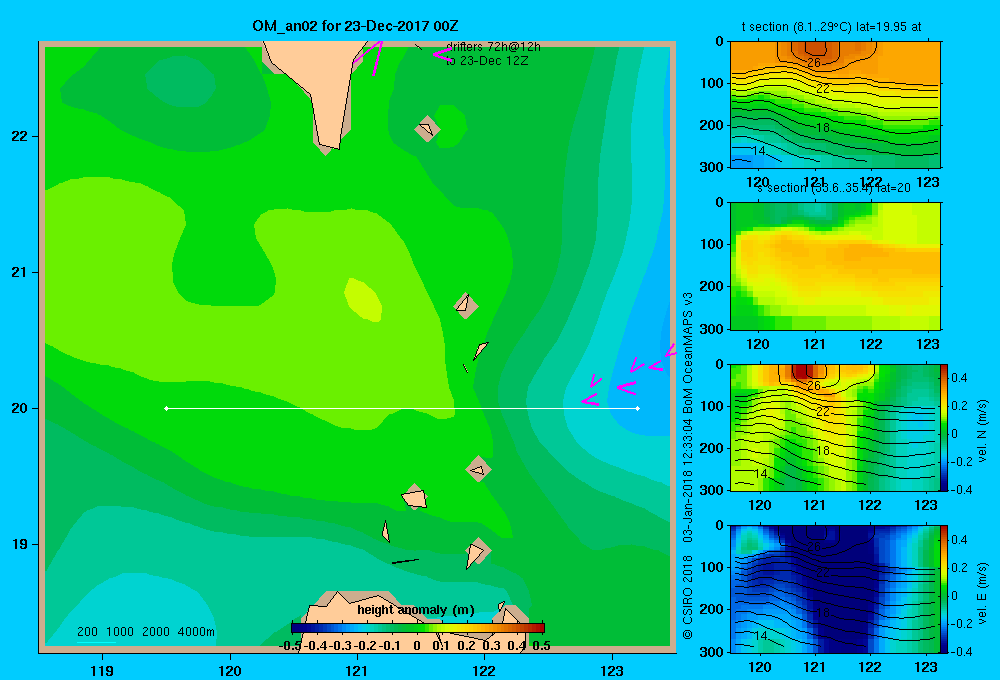Click the left endpoint of the white section line
This screenshot has height=680, width=1000.
pos(166,408)
